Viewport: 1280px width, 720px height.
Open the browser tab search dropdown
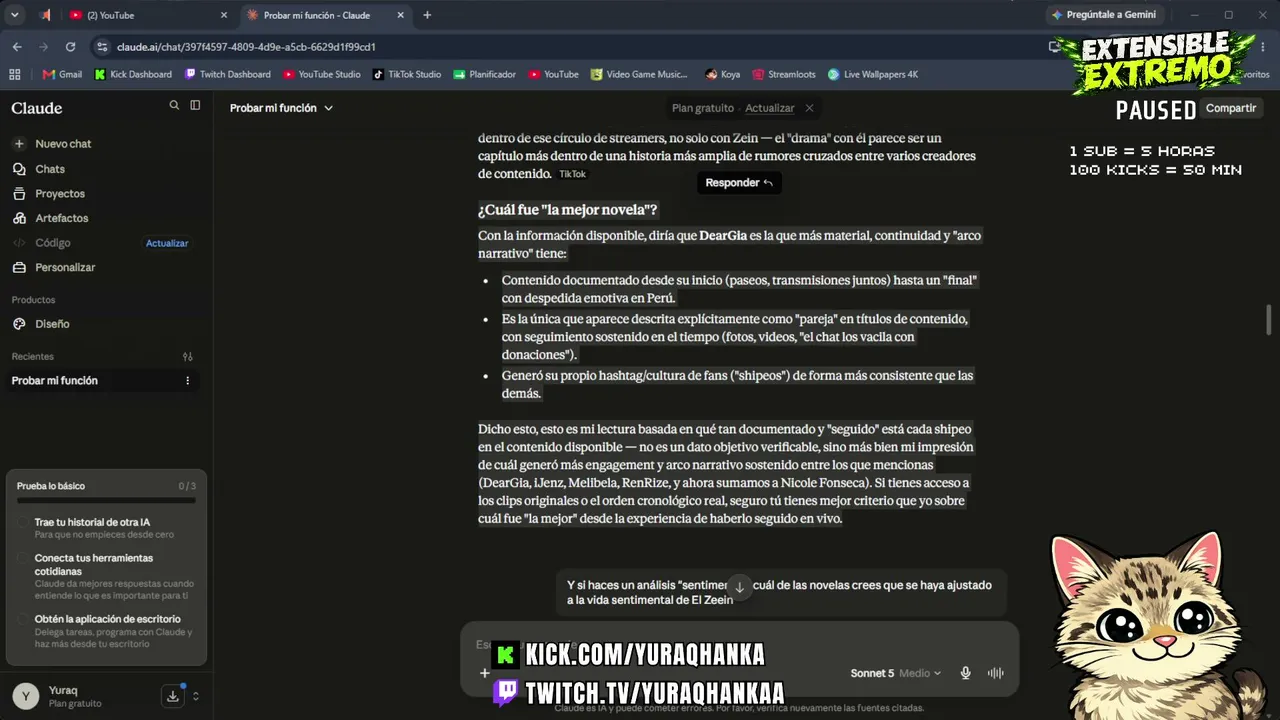[14, 15]
